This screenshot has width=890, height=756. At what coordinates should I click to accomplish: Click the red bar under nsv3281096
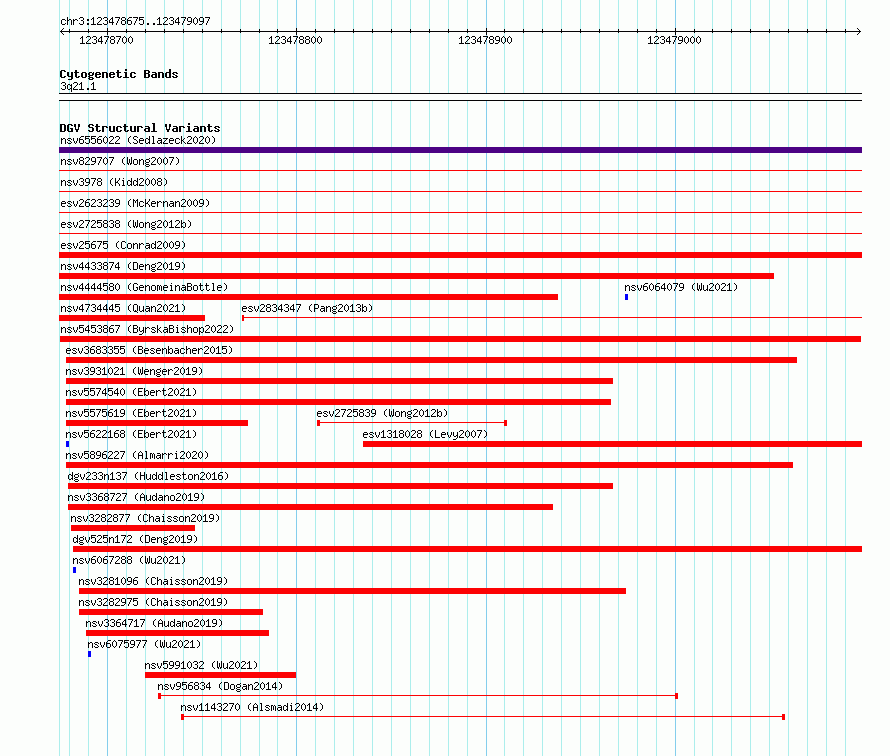click(352, 591)
